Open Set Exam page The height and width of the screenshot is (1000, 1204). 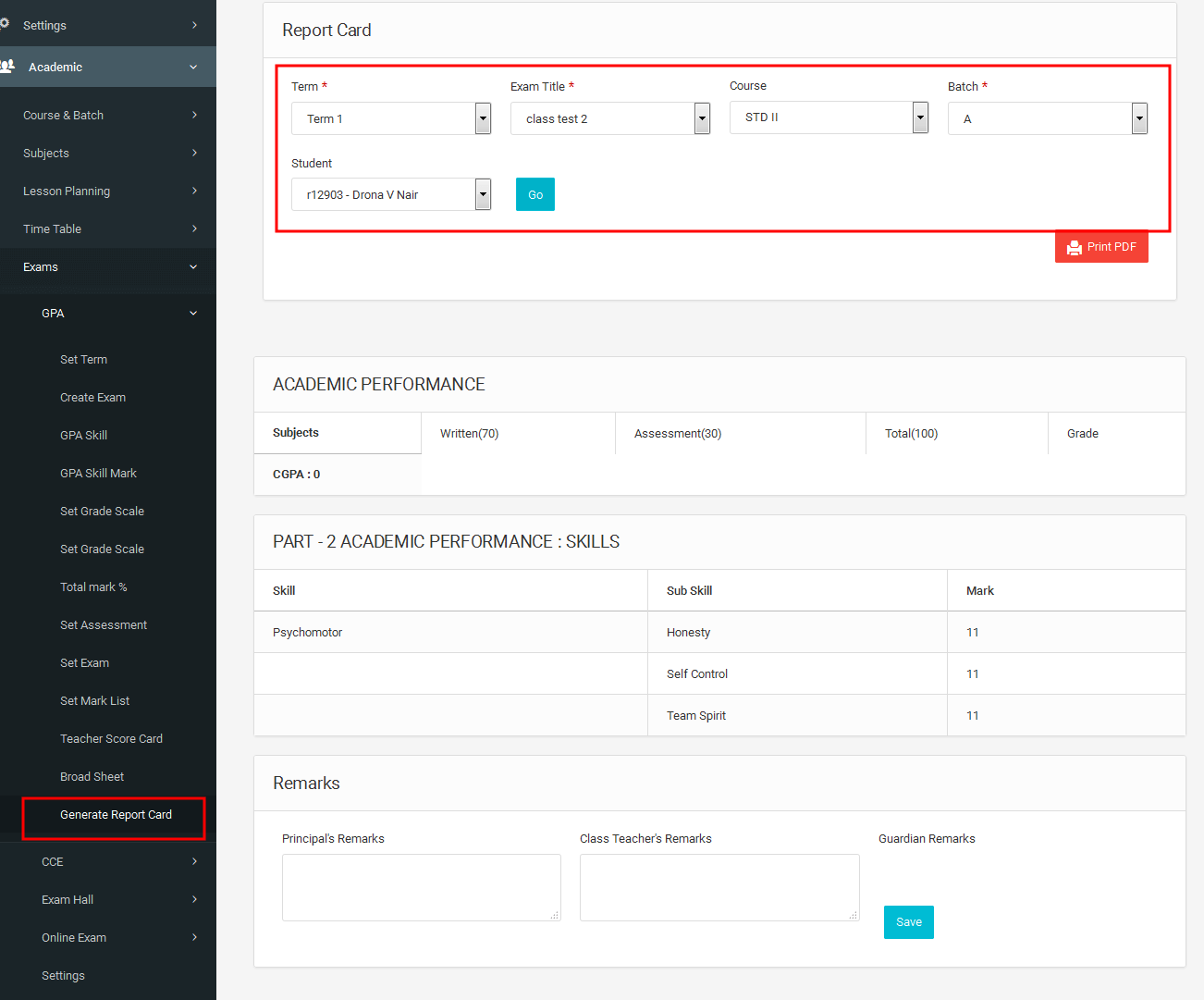84,662
